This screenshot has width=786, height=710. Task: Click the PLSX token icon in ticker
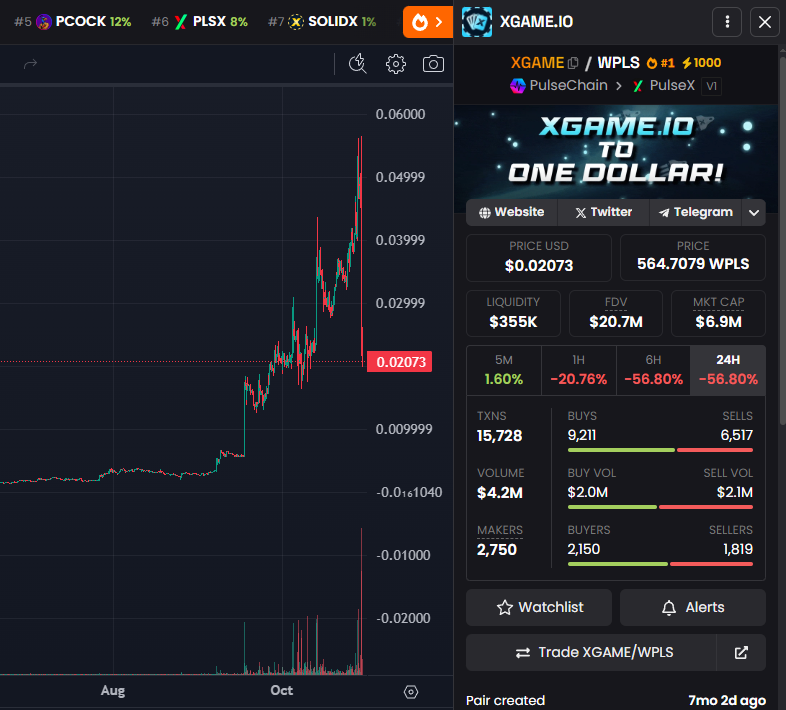pyautogui.click(x=181, y=22)
